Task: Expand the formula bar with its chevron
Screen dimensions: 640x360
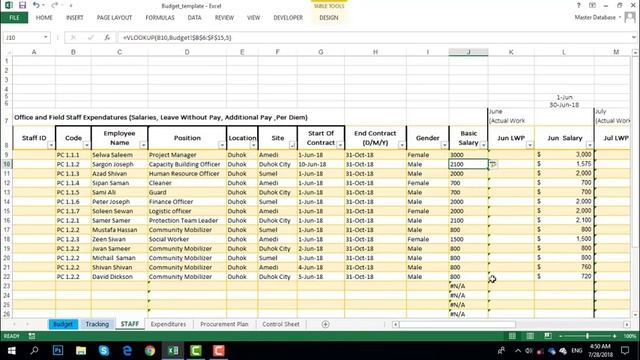Action: point(634,38)
